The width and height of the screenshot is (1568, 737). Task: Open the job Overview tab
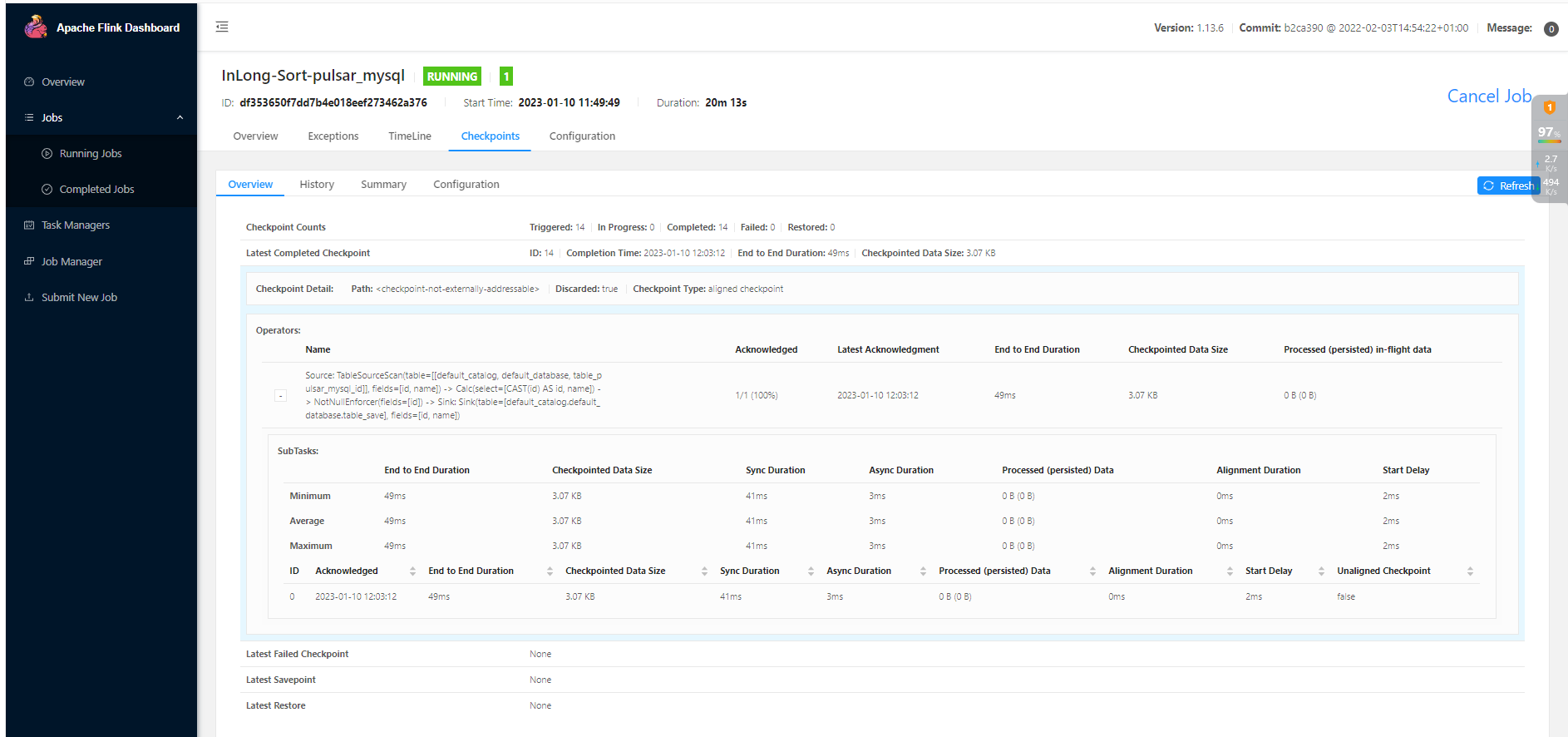click(x=255, y=136)
